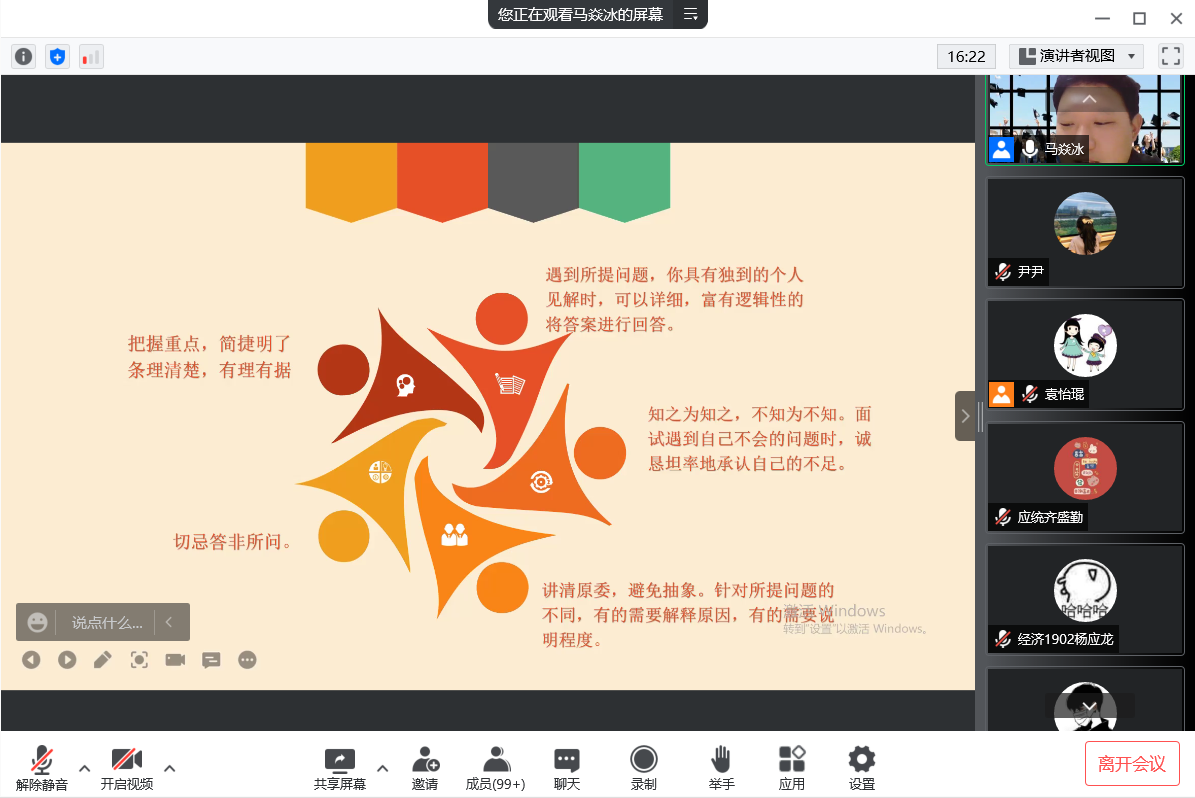Start recording with the 录制 button
1195x798 pixels.
[644, 767]
